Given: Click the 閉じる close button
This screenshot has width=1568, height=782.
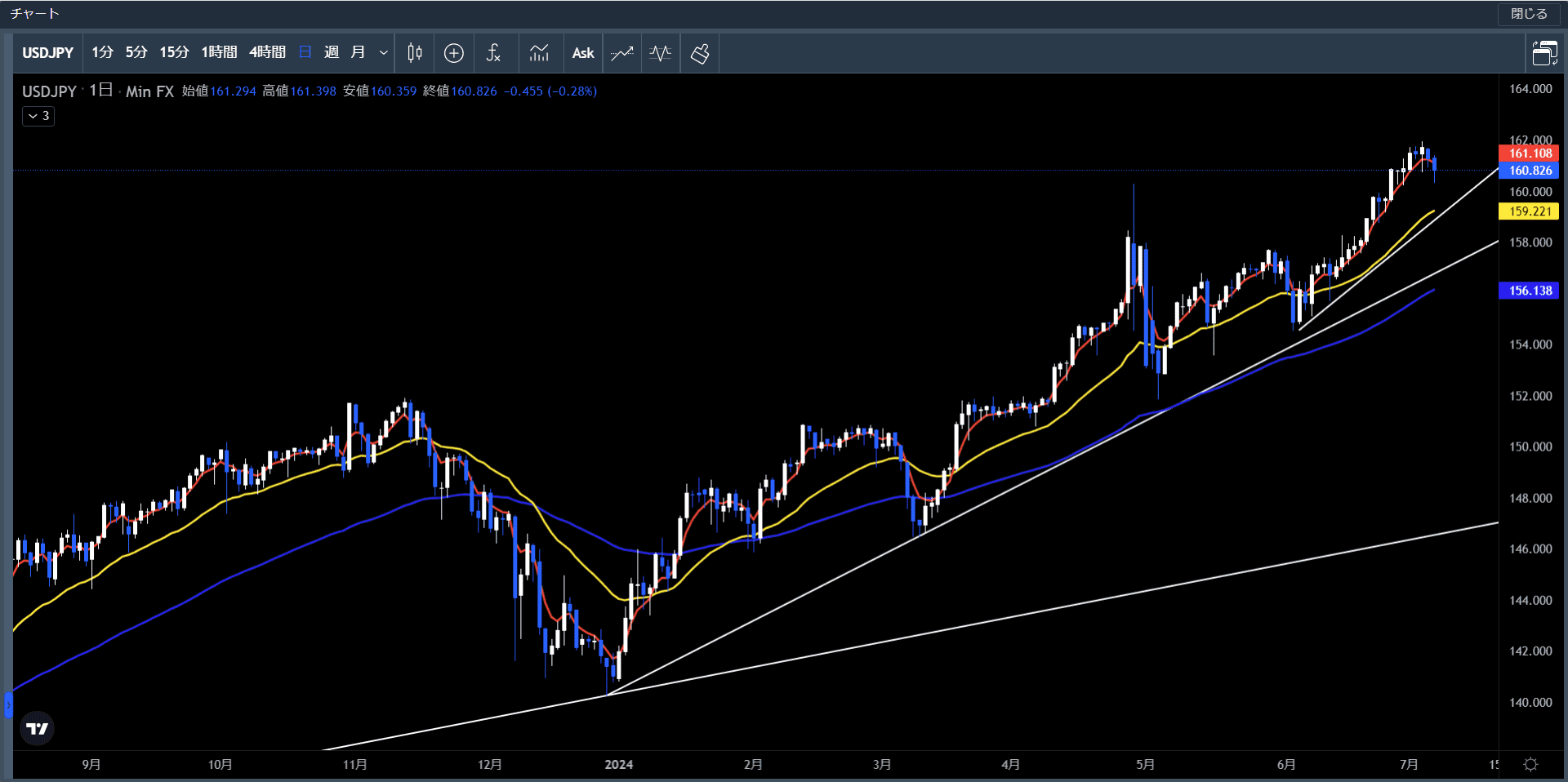Looking at the screenshot, I should click(x=1529, y=14).
